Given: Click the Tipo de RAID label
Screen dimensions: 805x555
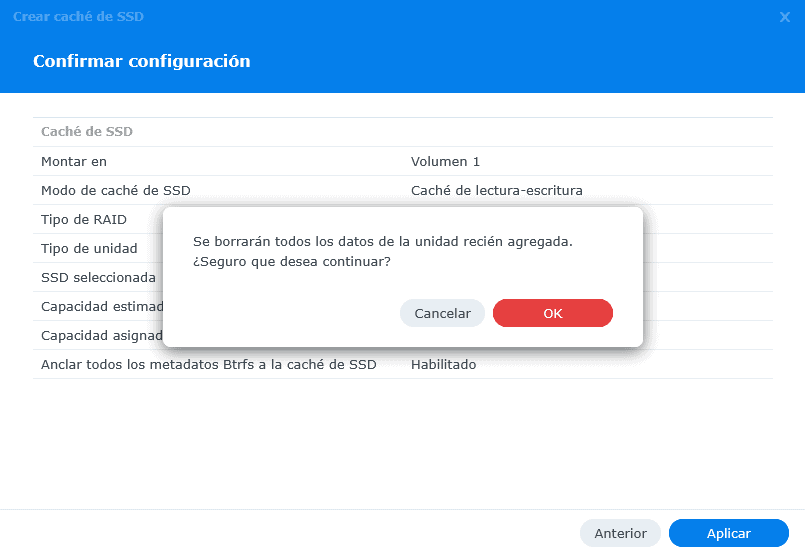Looking at the screenshot, I should (x=83, y=219).
